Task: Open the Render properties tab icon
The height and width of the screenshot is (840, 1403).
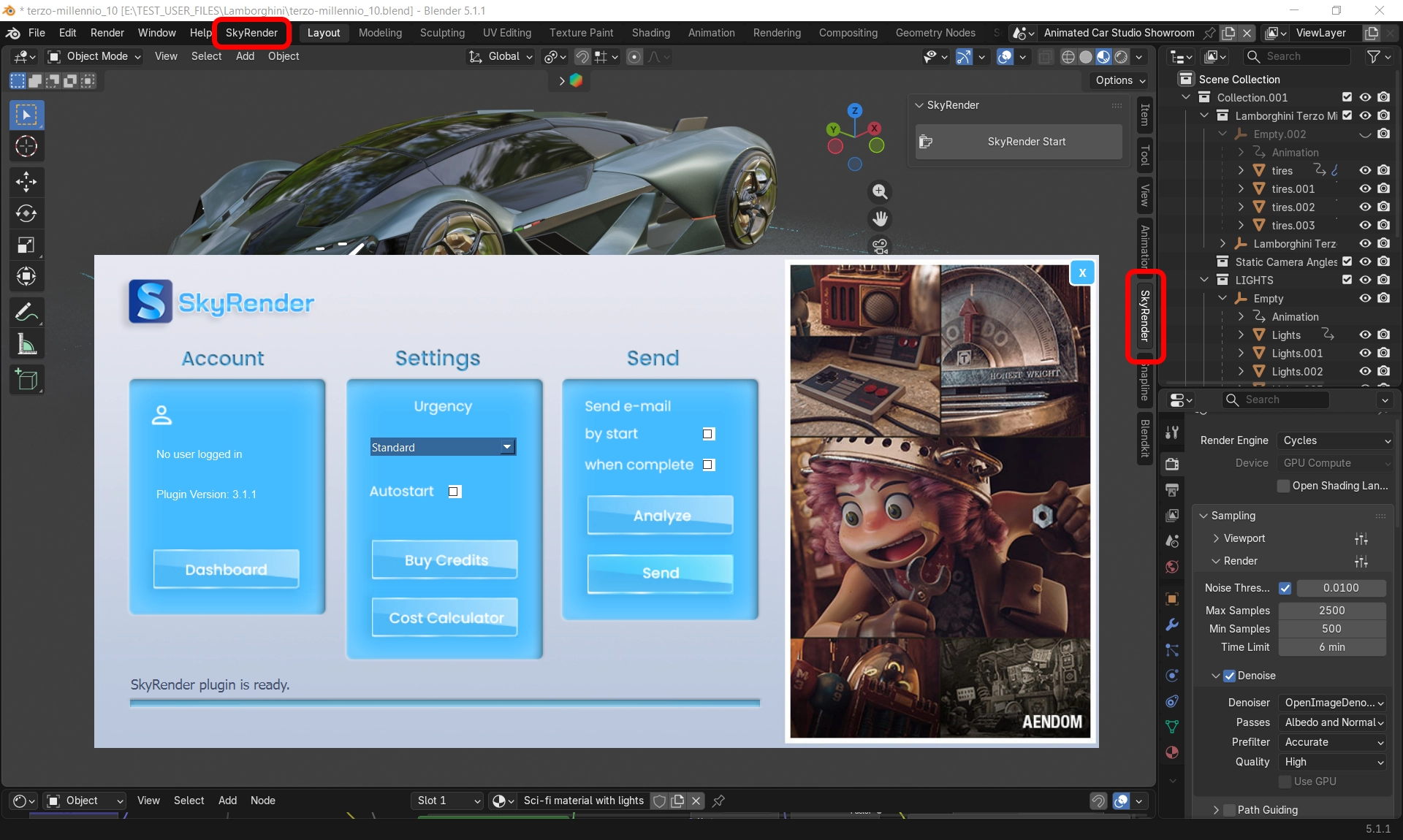Action: coord(1172,464)
